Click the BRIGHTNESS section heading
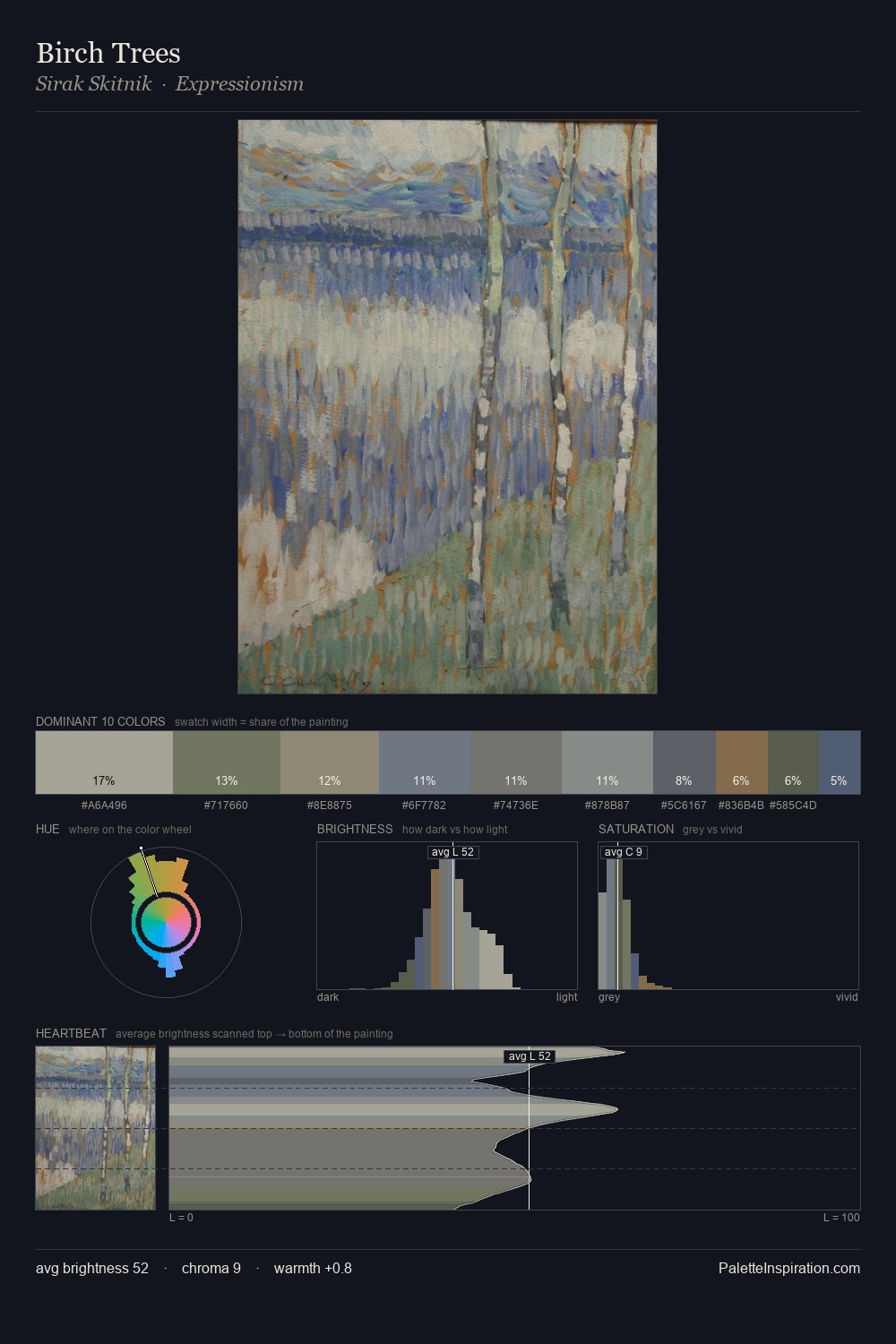 click(x=355, y=829)
